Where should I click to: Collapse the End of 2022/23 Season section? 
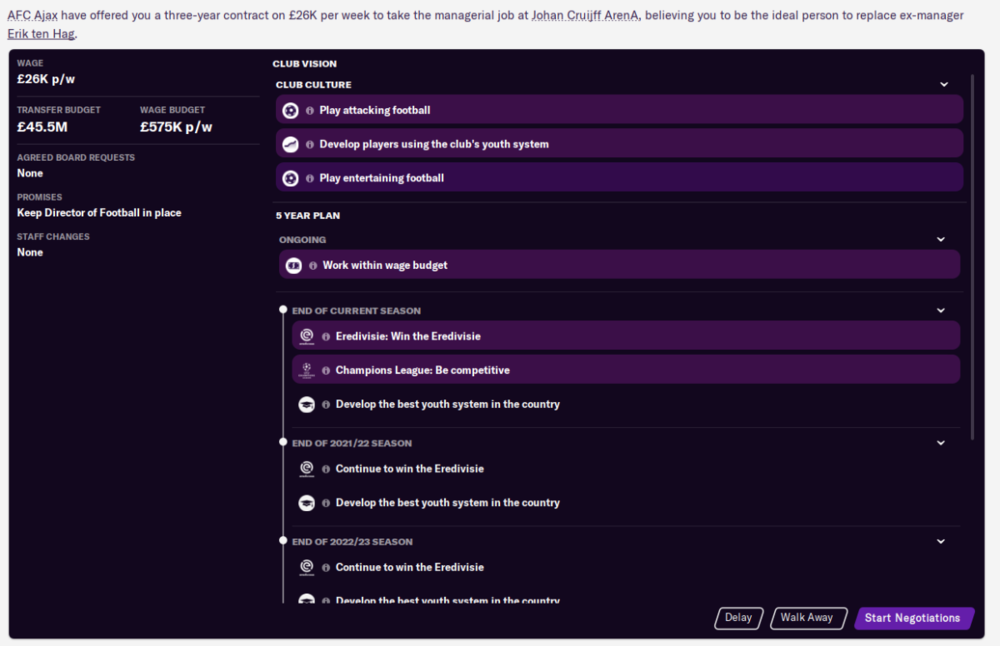[x=941, y=541]
